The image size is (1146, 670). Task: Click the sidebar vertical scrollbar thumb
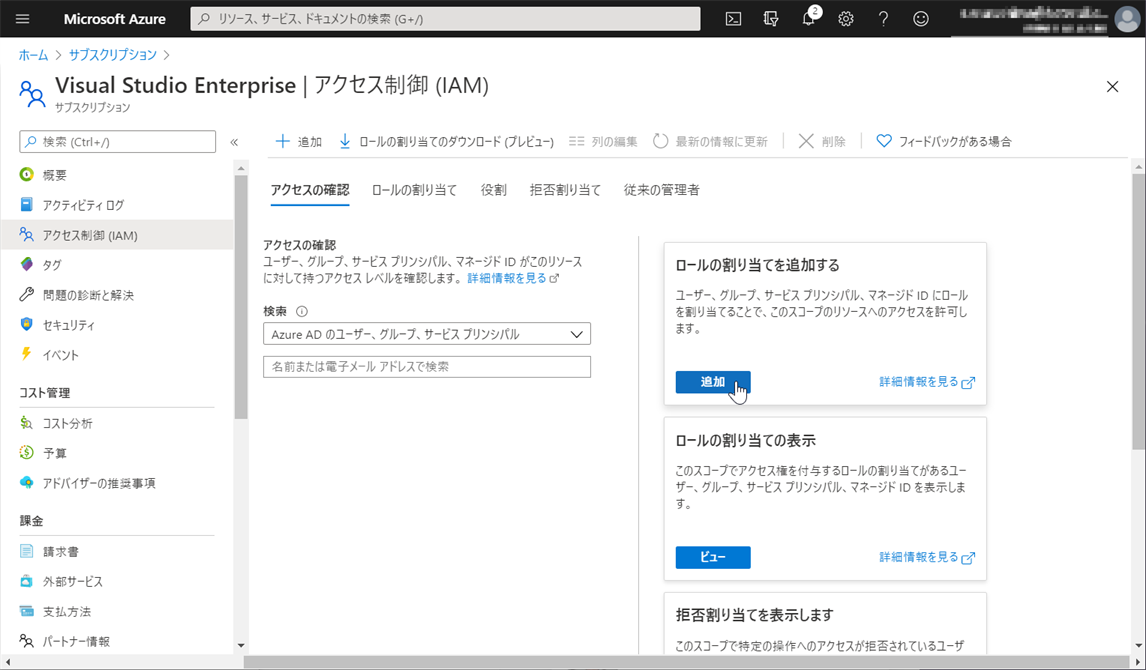tap(241, 297)
